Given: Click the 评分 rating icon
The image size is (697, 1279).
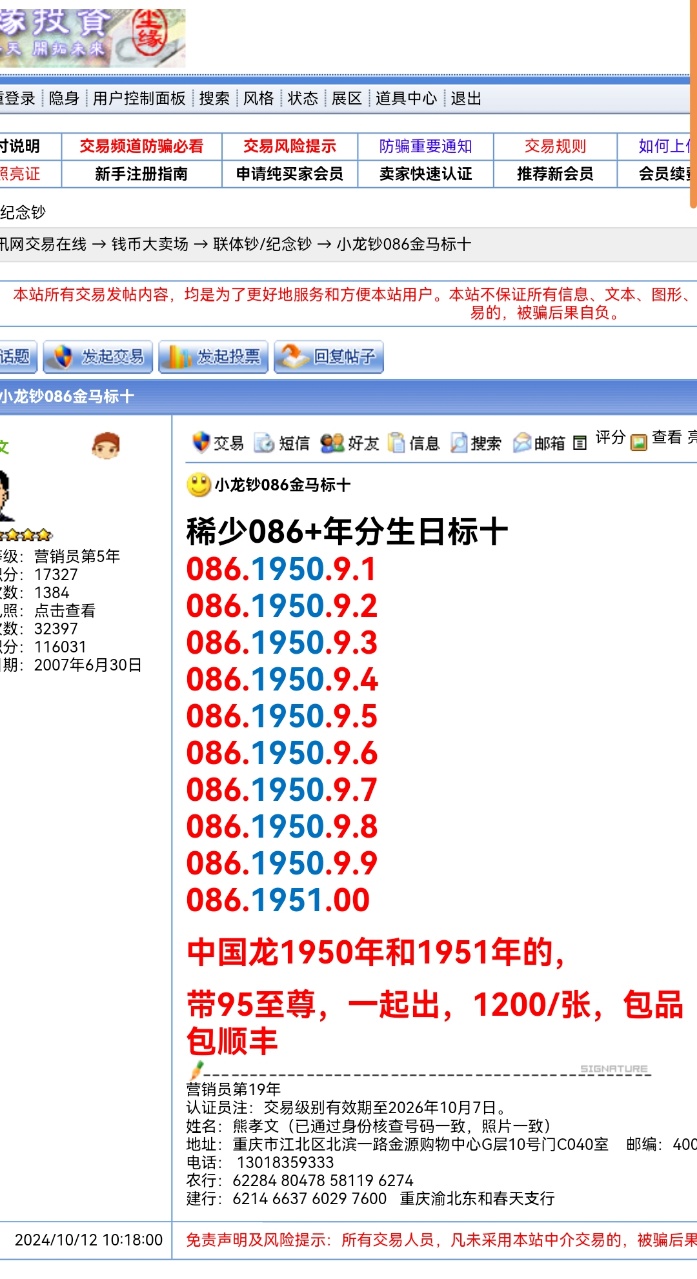Looking at the screenshot, I should click(580, 442).
